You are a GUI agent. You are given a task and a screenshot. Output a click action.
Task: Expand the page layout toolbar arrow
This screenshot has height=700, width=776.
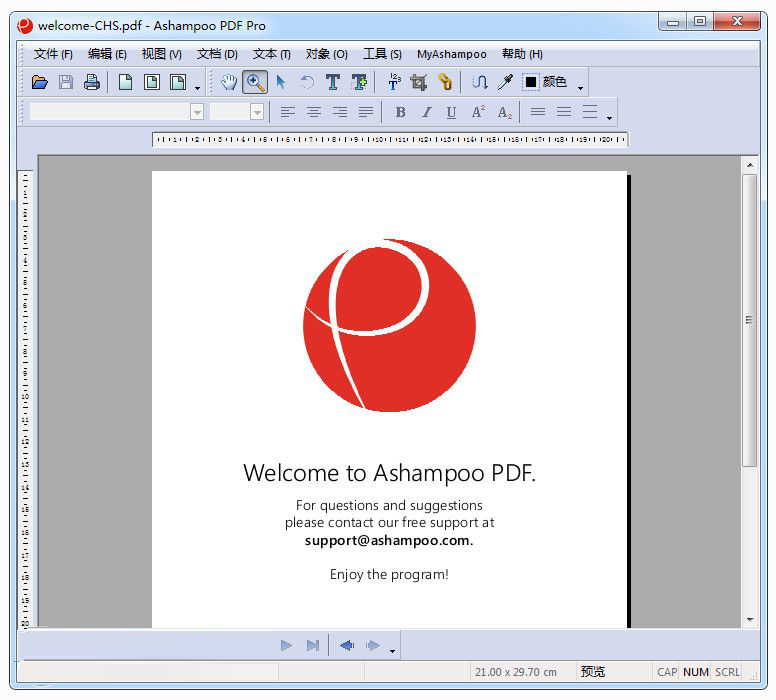pyautogui.click(x=197, y=88)
